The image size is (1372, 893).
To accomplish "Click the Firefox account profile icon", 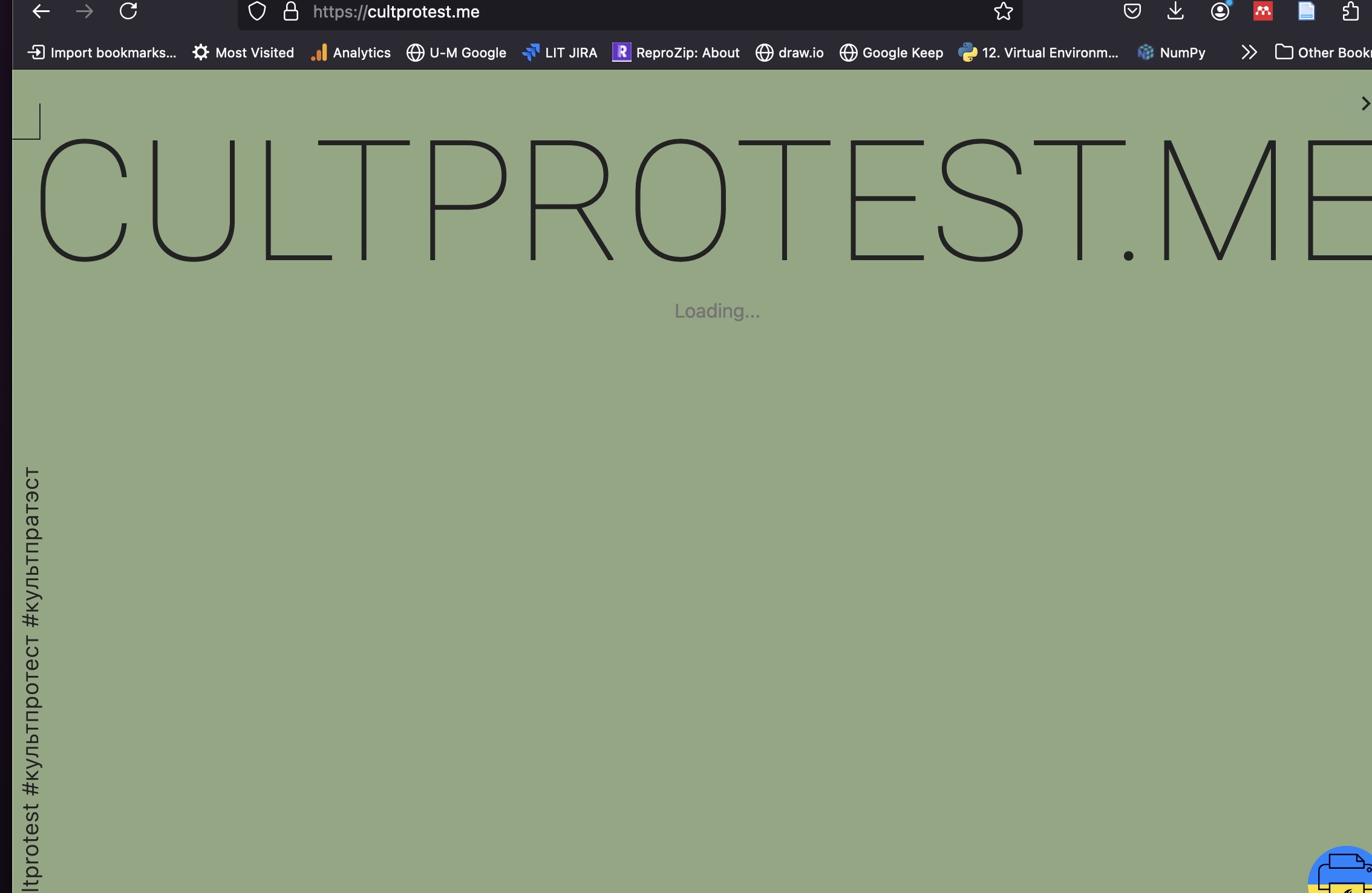I will [x=1219, y=11].
